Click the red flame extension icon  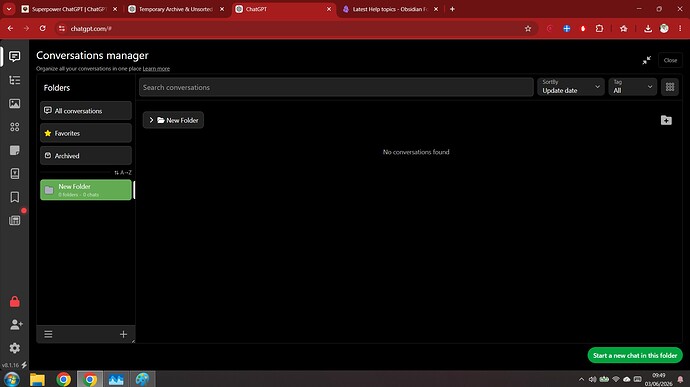pos(583,29)
